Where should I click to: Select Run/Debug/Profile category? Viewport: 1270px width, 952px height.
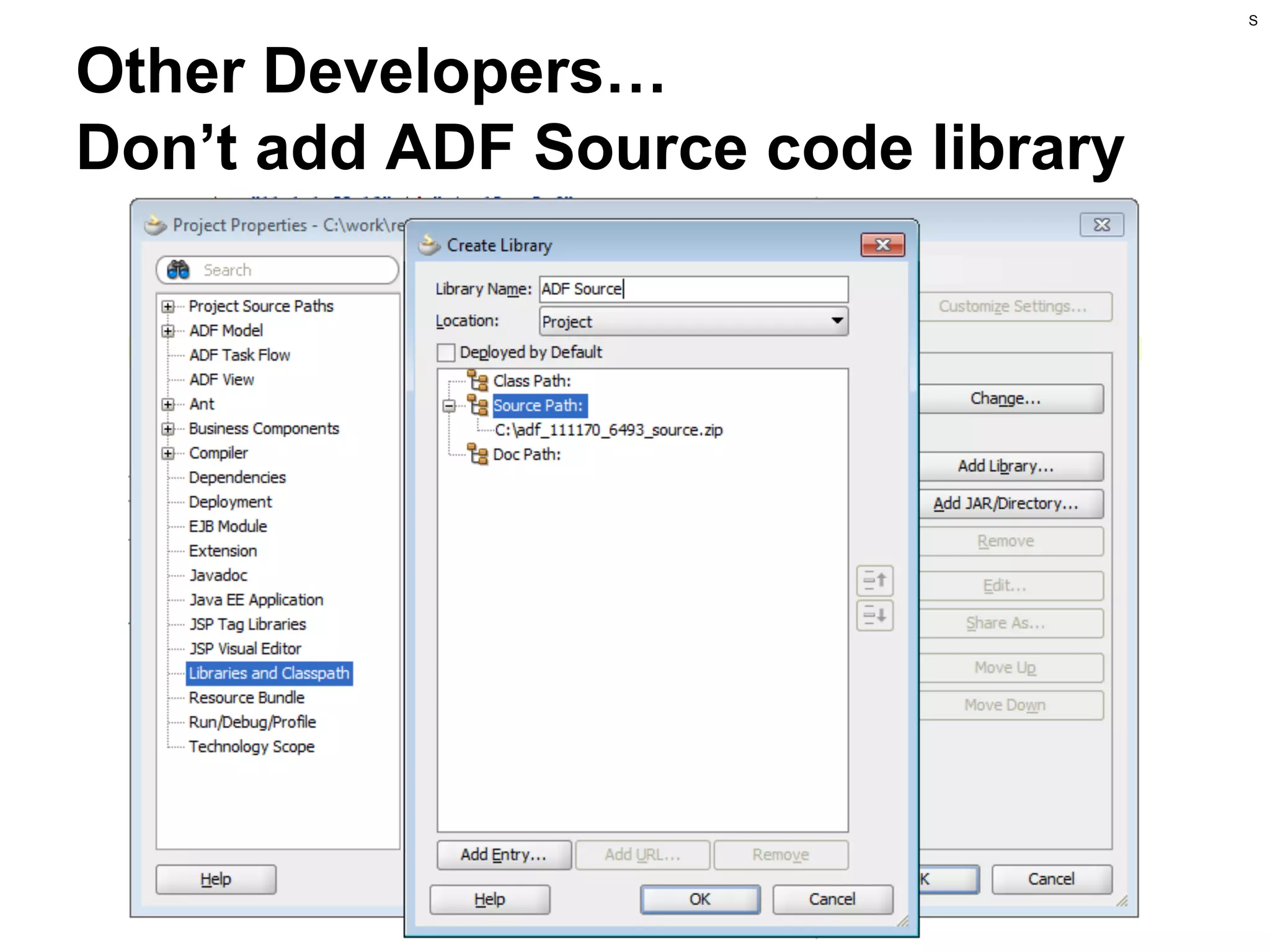(x=252, y=722)
